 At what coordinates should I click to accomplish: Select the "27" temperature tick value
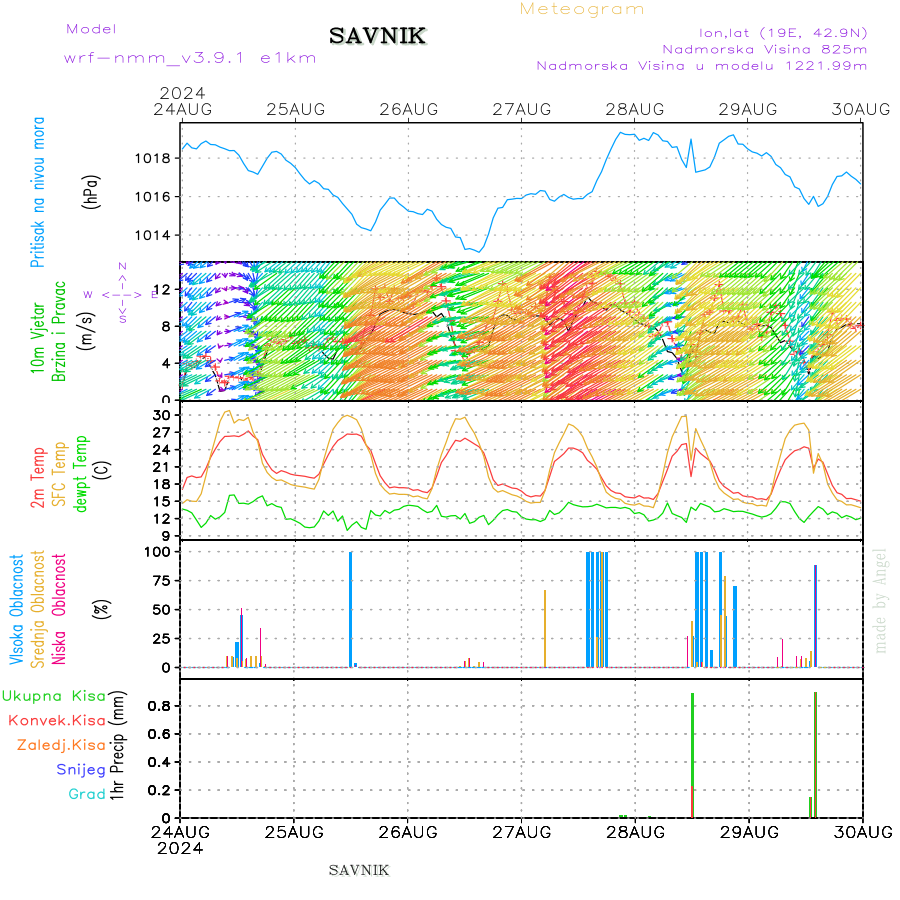click(x=161, y=432)
